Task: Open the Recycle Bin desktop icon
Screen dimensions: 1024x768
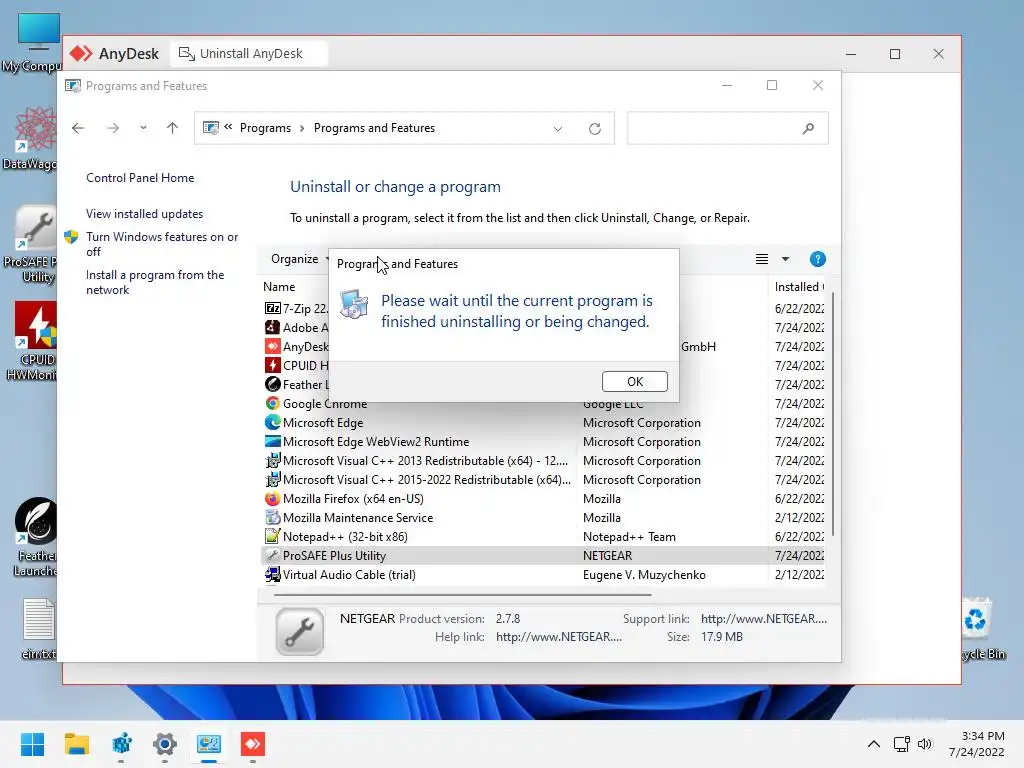Action: [x=979, y=629]
